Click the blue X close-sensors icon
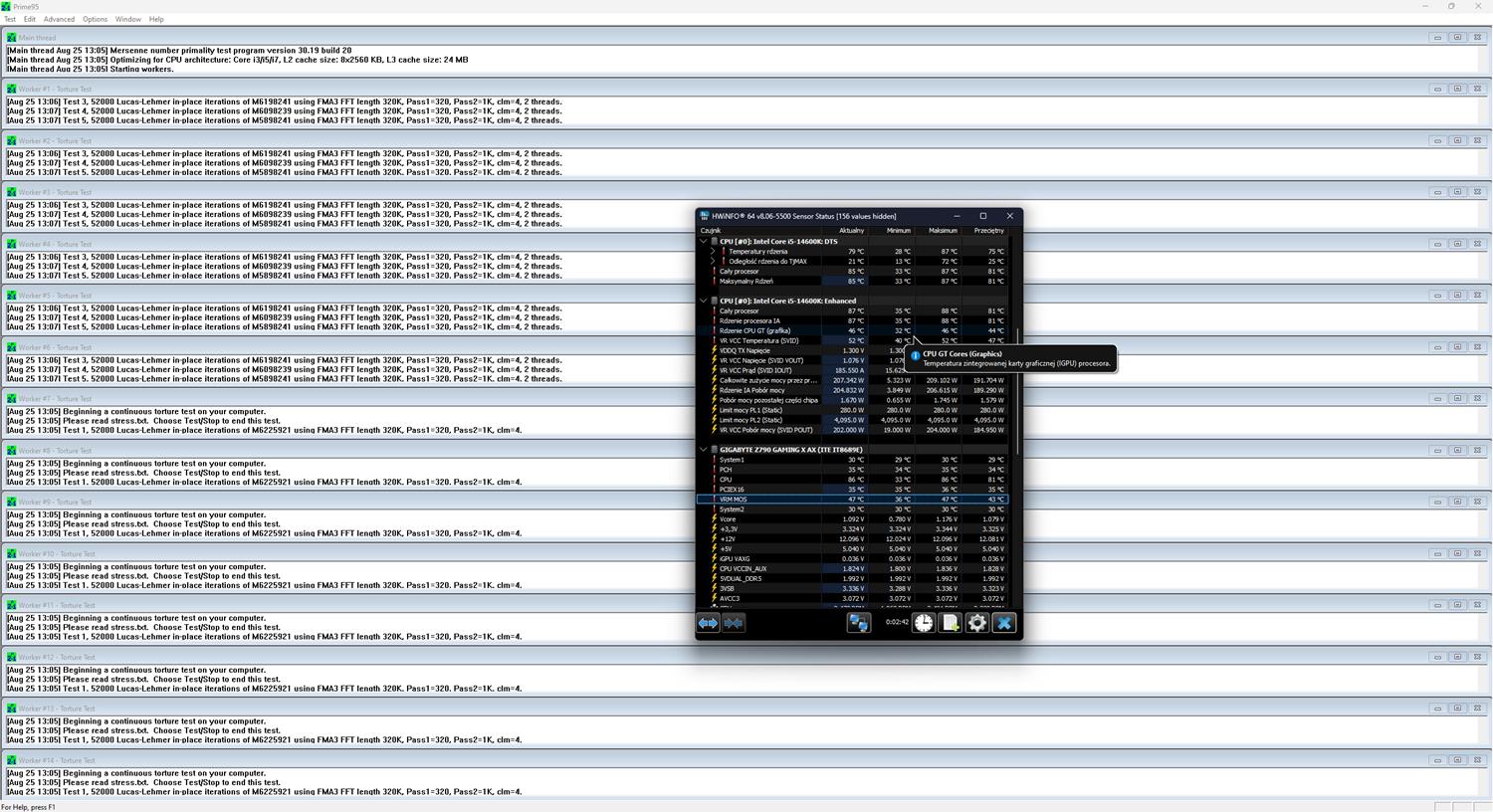Screen dimensions: 1493x812 [1003, 623]
